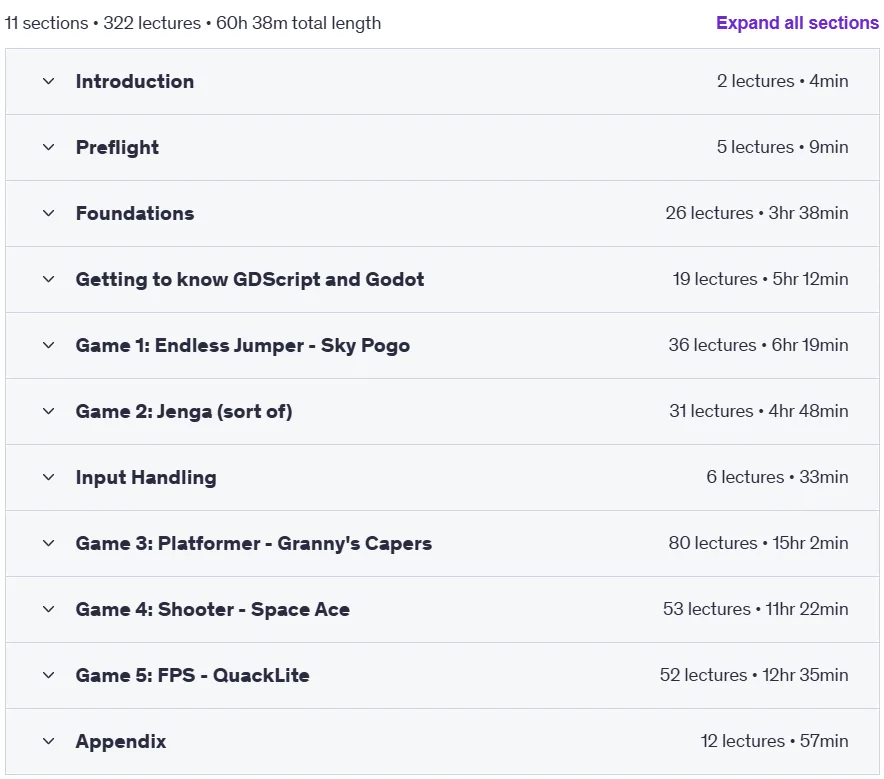Select the Foundations section title
The image size is (884, 779).
tap(135, 213)
